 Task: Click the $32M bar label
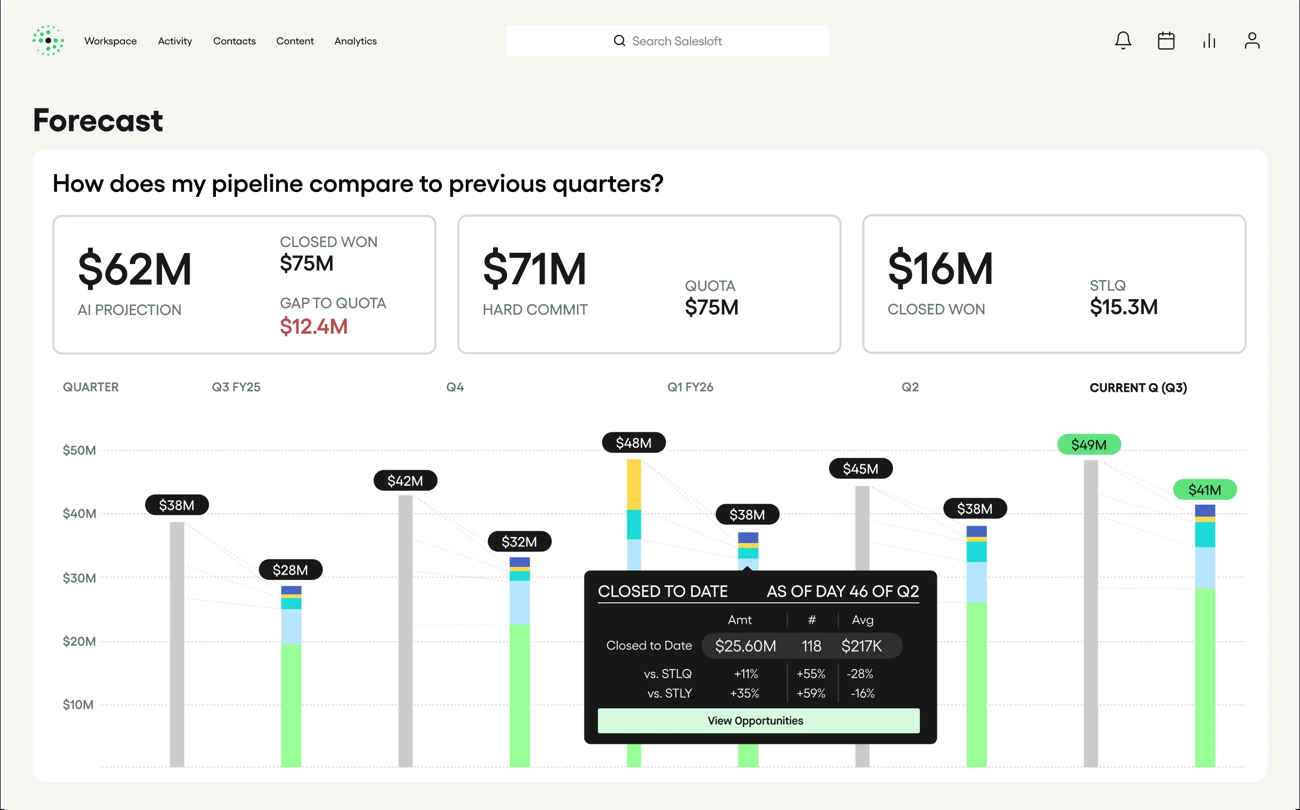(x=519, y=541)
